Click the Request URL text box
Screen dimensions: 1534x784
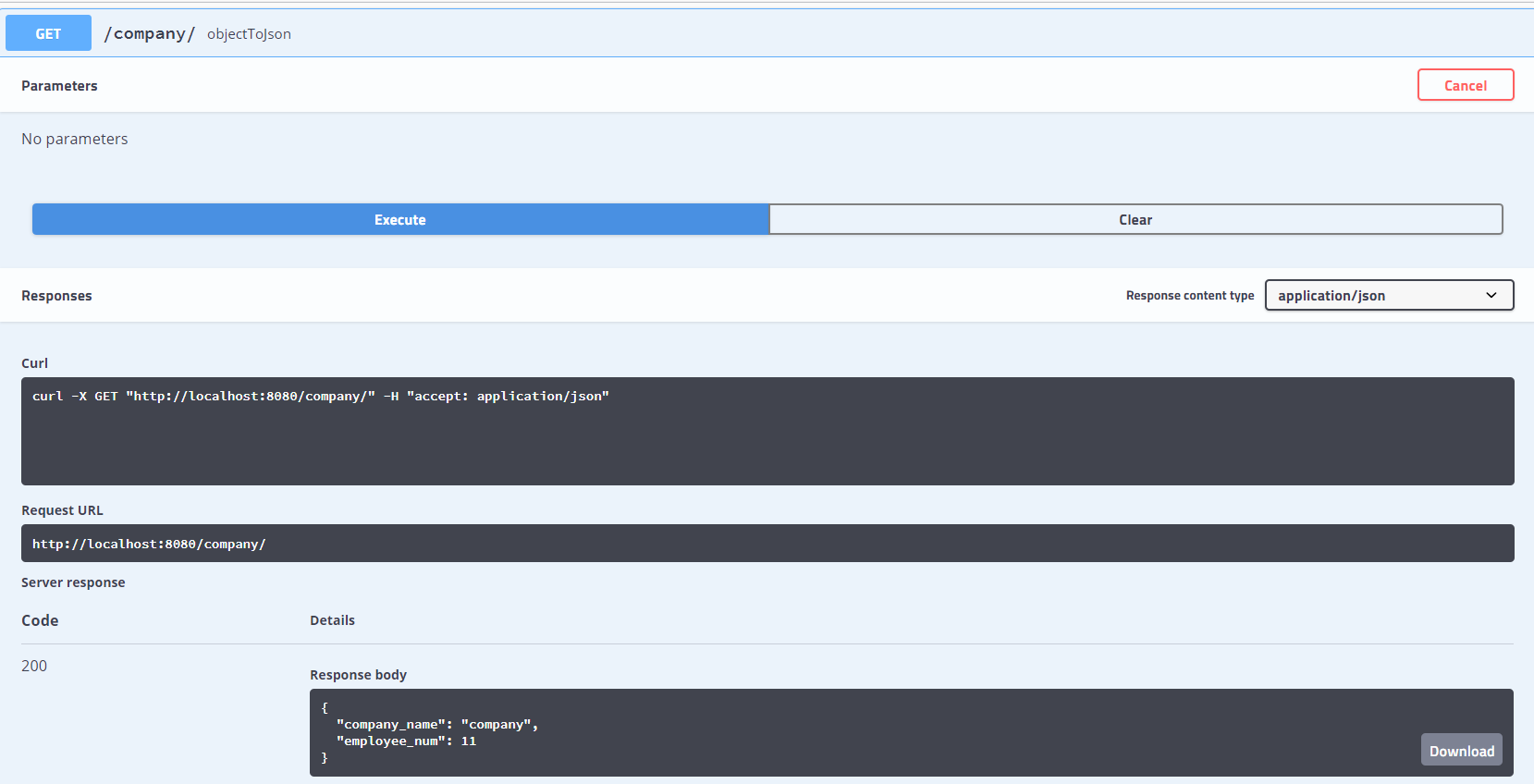(766, 544)
